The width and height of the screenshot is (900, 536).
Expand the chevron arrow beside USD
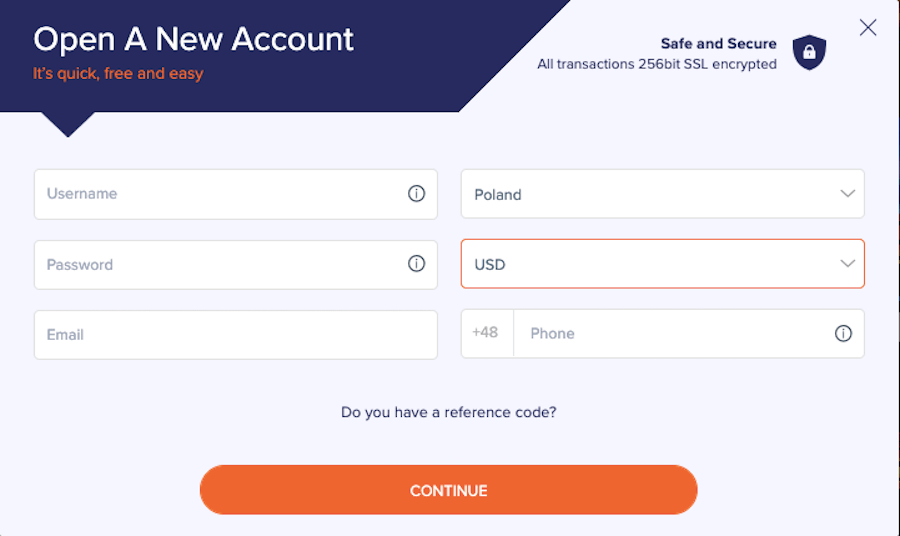click(847, 263)
